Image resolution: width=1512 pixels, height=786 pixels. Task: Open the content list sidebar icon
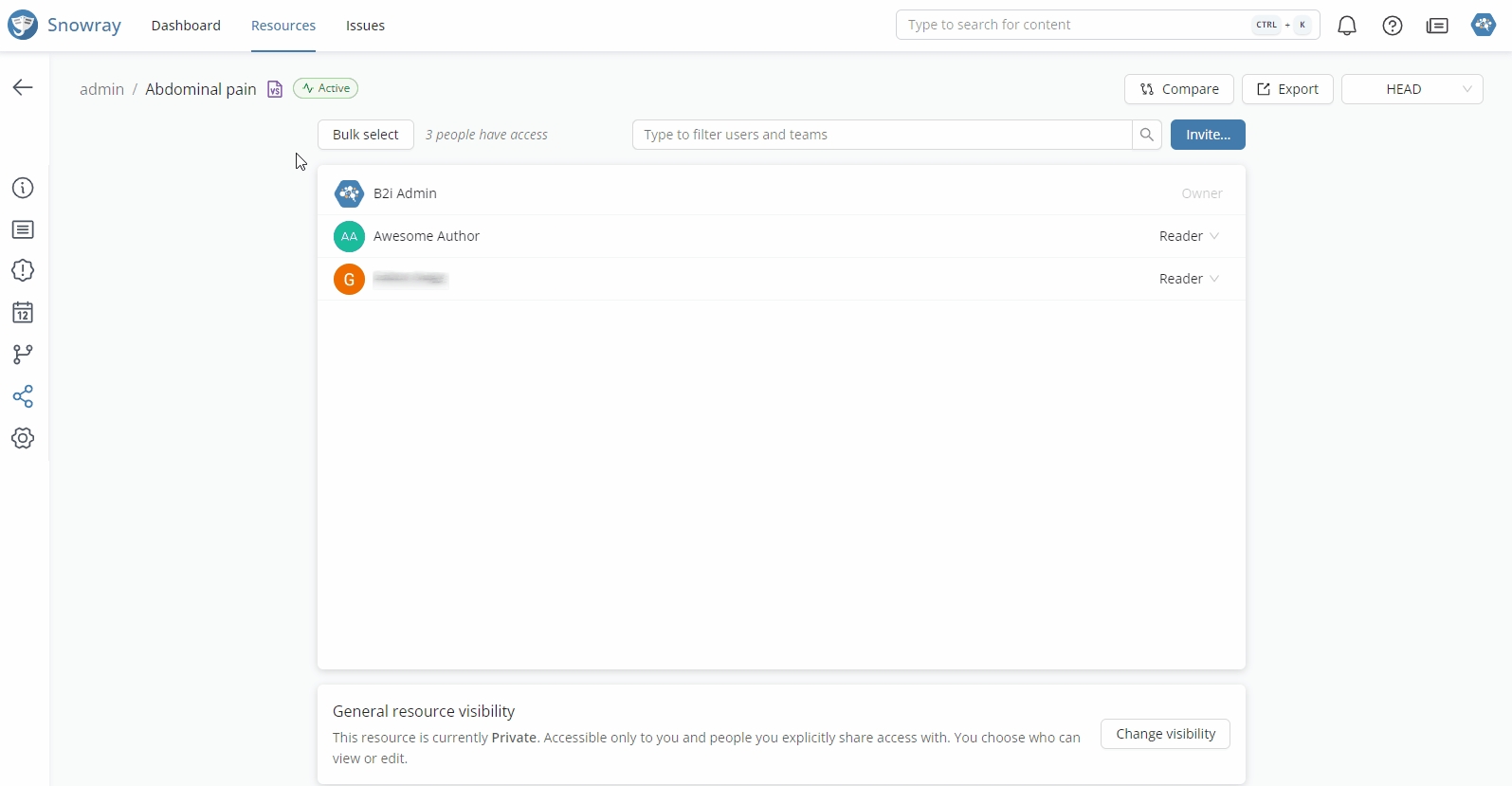pos(23,230)
